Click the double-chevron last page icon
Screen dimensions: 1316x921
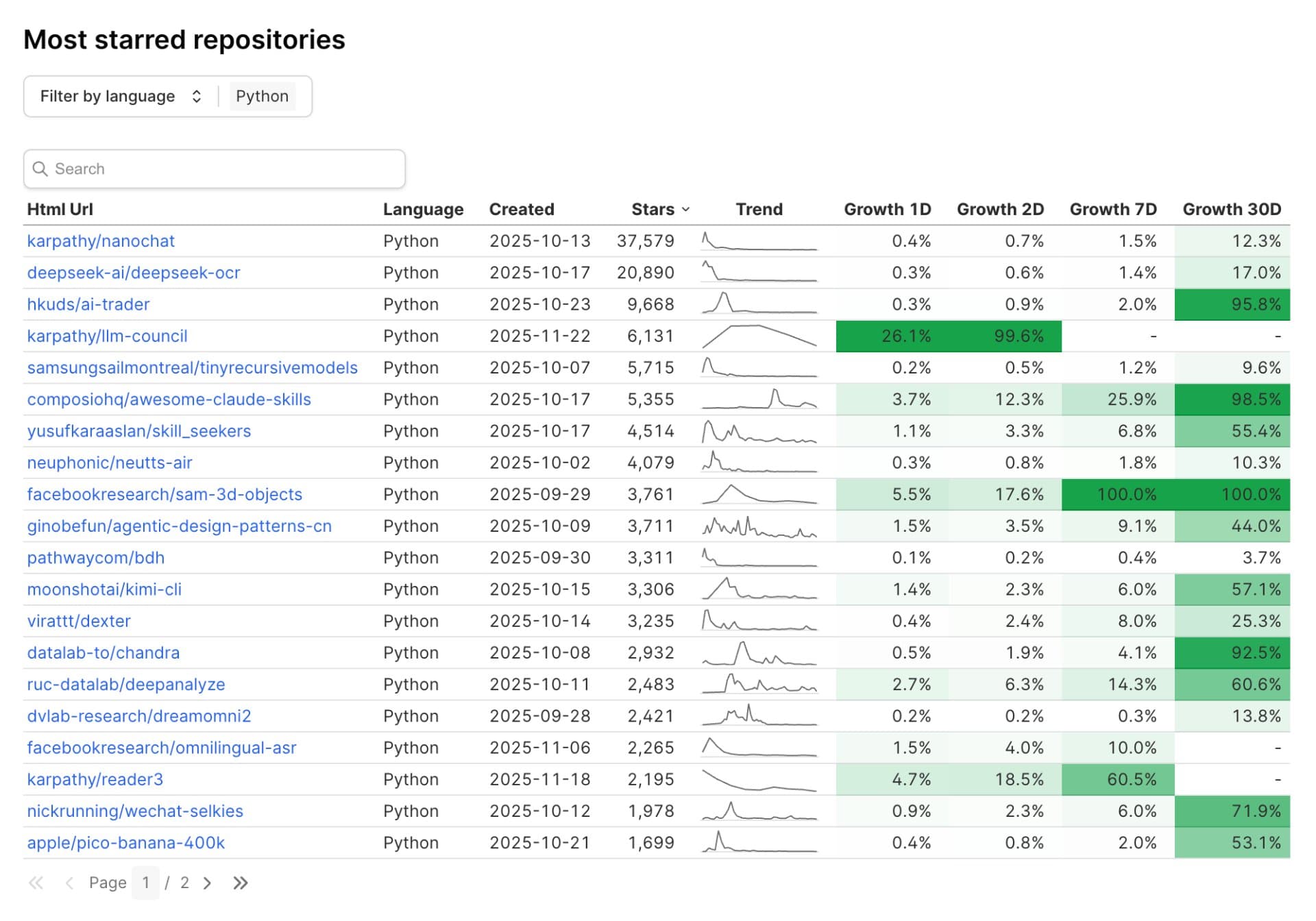(241, 883)
